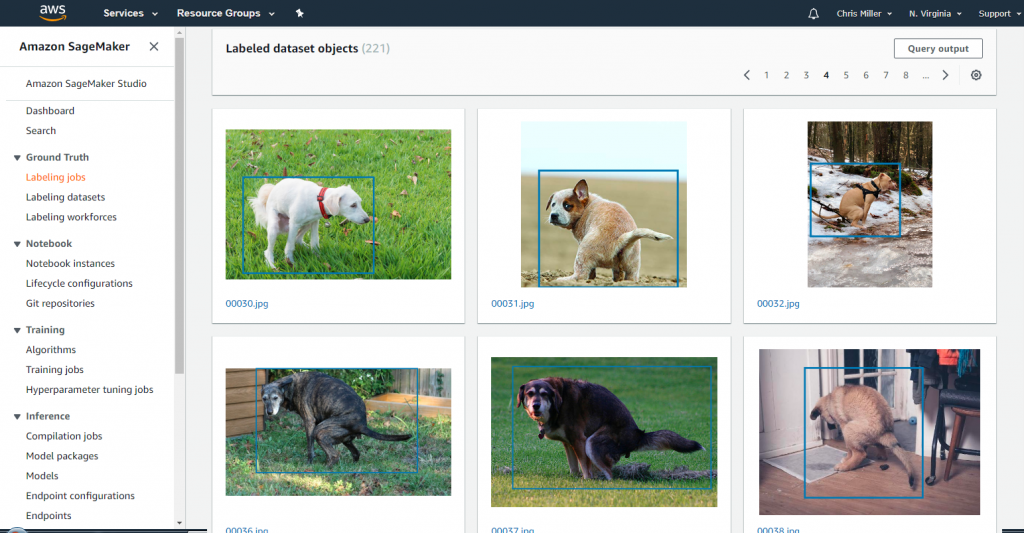Click the dark brown dog on lawn thumbnail
The width and height of the screenshot is (1024, 533).
(604, 432)
